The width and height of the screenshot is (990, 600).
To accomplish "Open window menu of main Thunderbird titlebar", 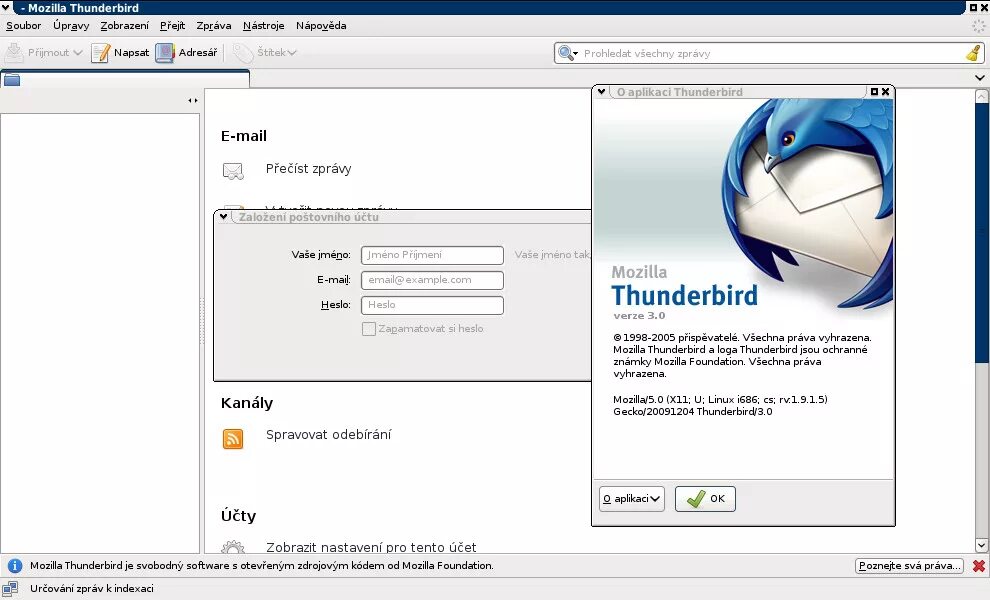I will [6, 8].
